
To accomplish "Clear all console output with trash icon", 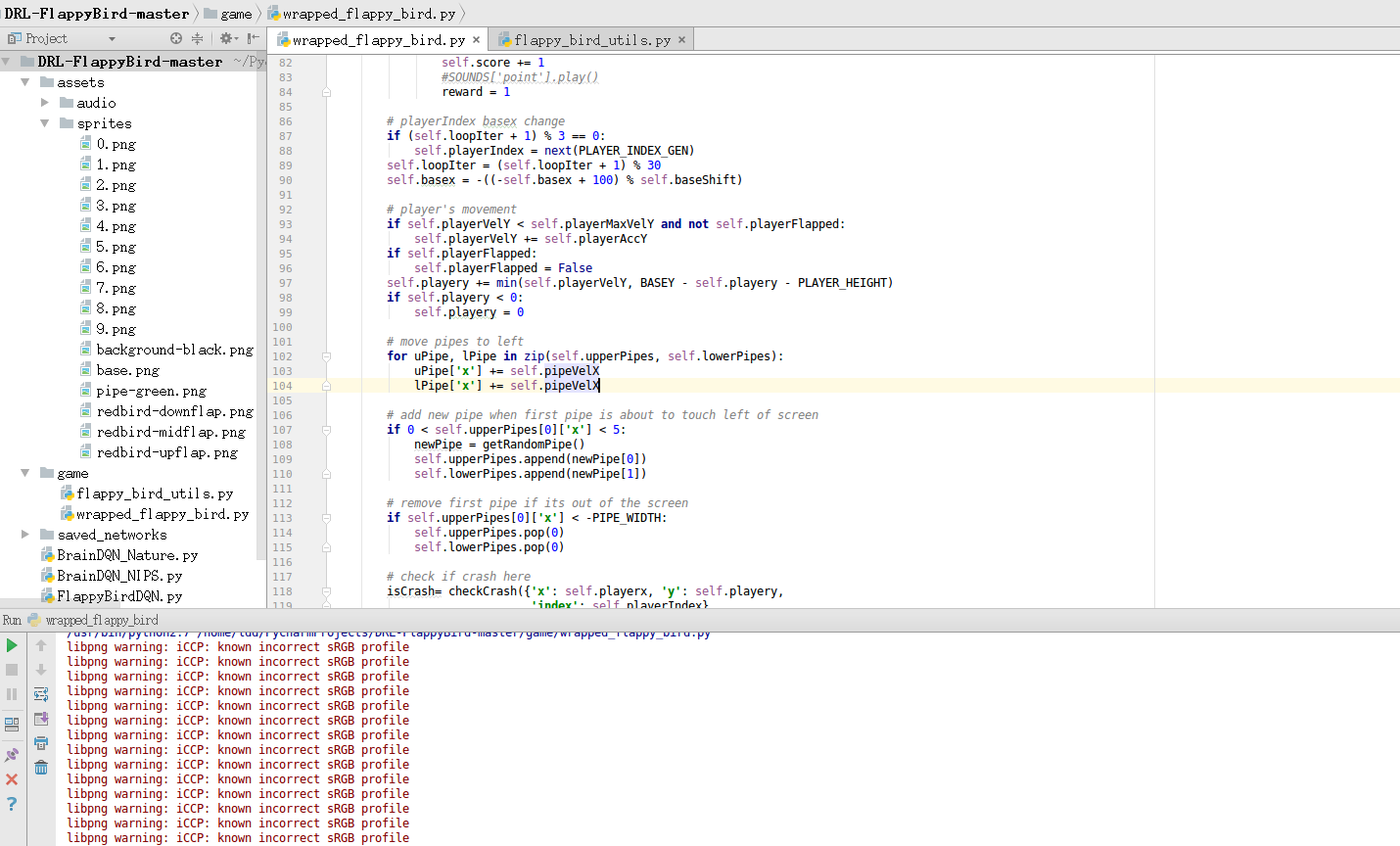I will pos(41,768).
